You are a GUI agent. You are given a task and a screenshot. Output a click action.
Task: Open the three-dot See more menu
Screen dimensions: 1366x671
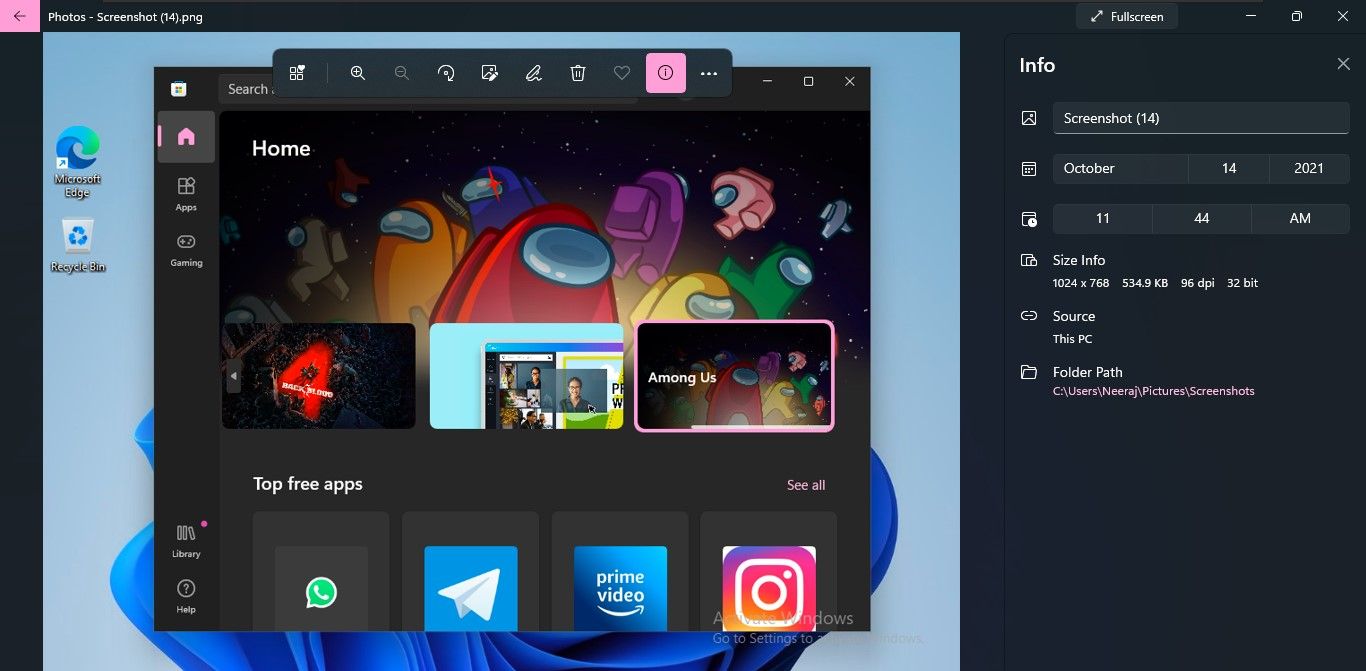pyautogui.click(x=709, y=73)
